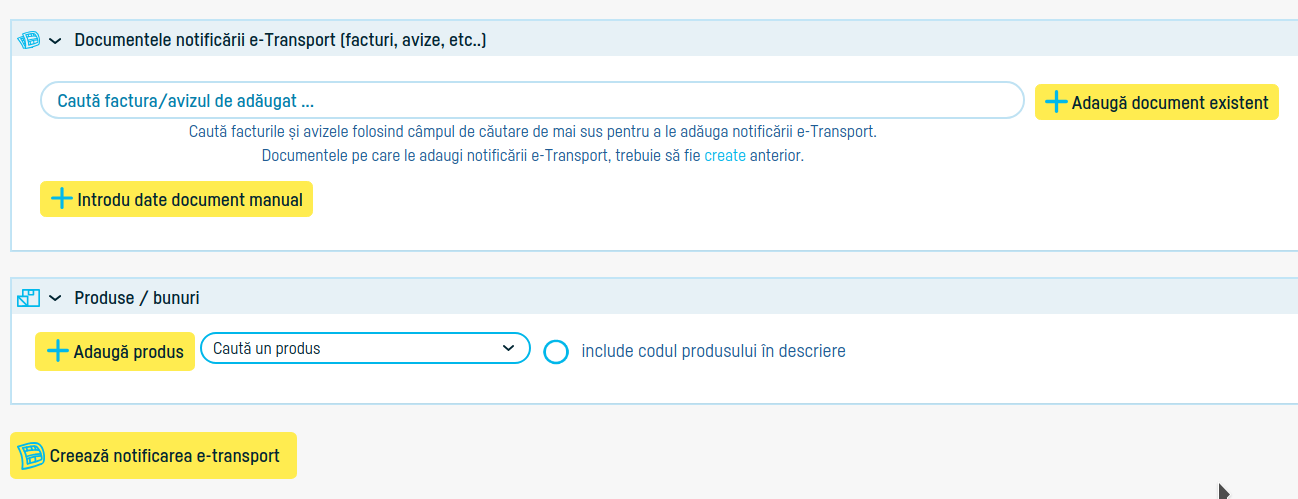1298x499 pixels.
Task: Click the Produse / bunuri section icon
Action: coord(29,298)
